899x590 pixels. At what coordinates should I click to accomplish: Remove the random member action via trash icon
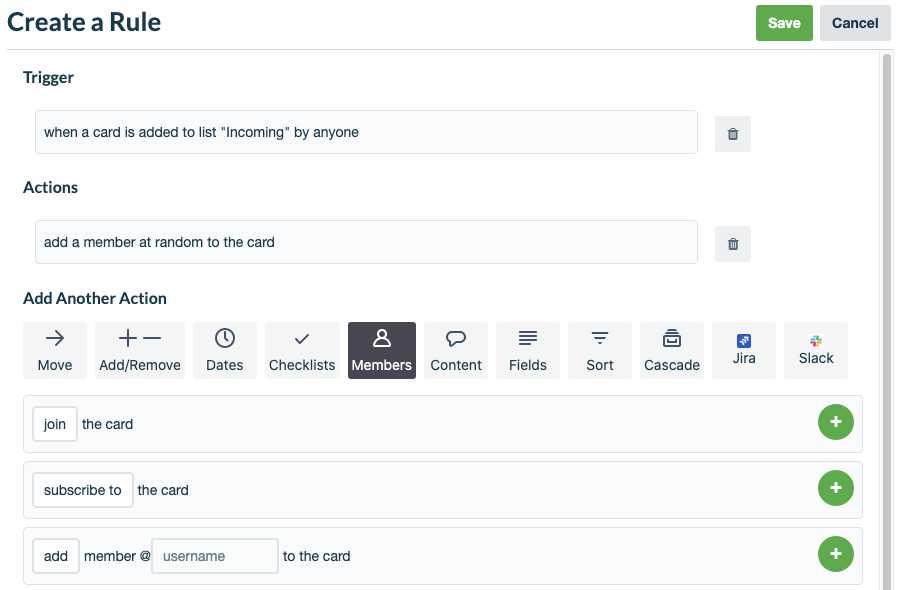click(x=732, y=243)
